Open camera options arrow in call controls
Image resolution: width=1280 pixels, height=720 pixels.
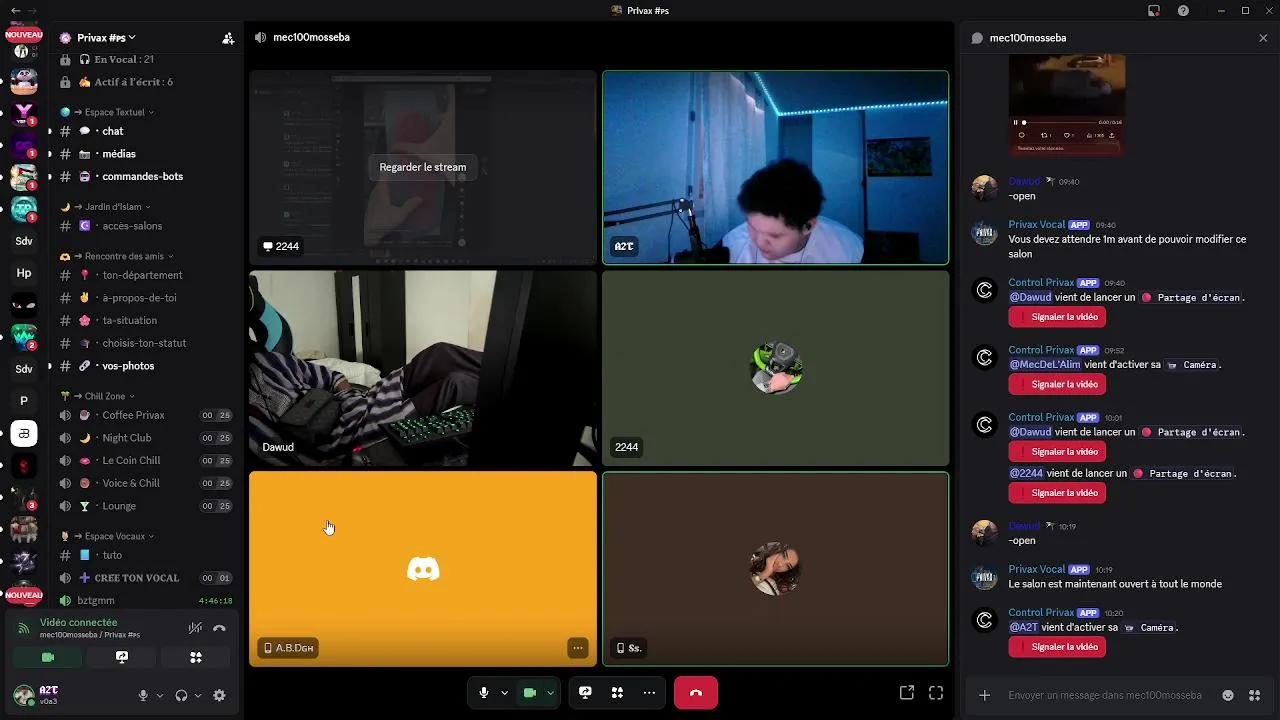pos(550,693)
